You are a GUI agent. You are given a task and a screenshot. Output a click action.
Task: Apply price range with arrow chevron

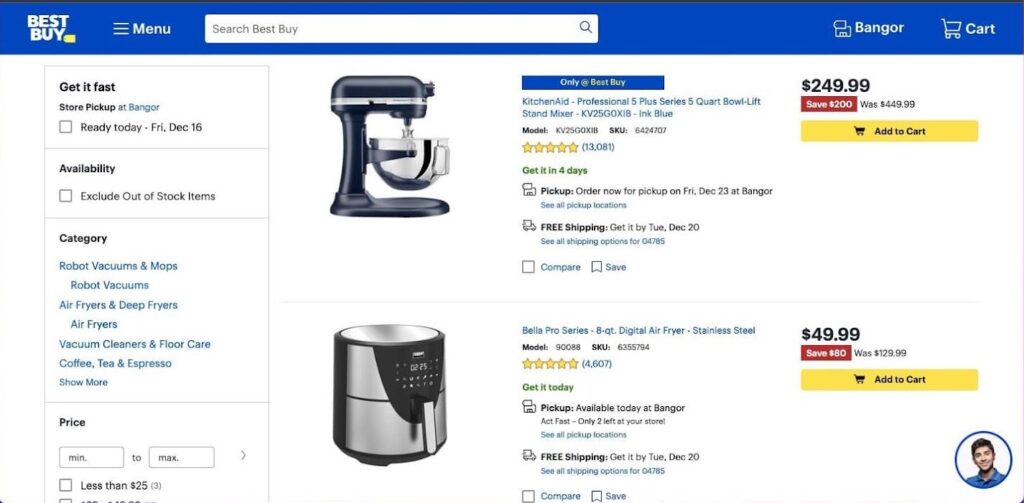[x=243, y=455]
